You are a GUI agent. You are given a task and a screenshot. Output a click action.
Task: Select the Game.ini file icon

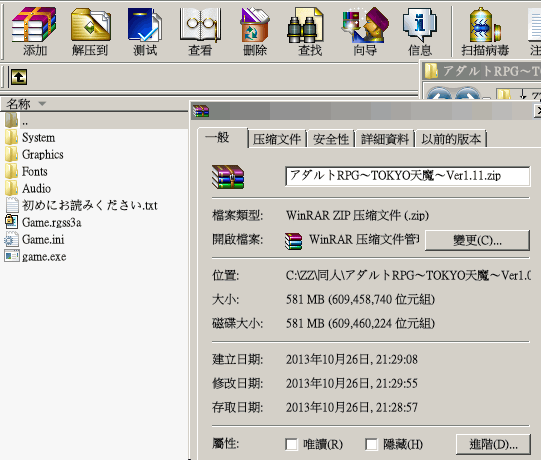click(x=11, y=239)
